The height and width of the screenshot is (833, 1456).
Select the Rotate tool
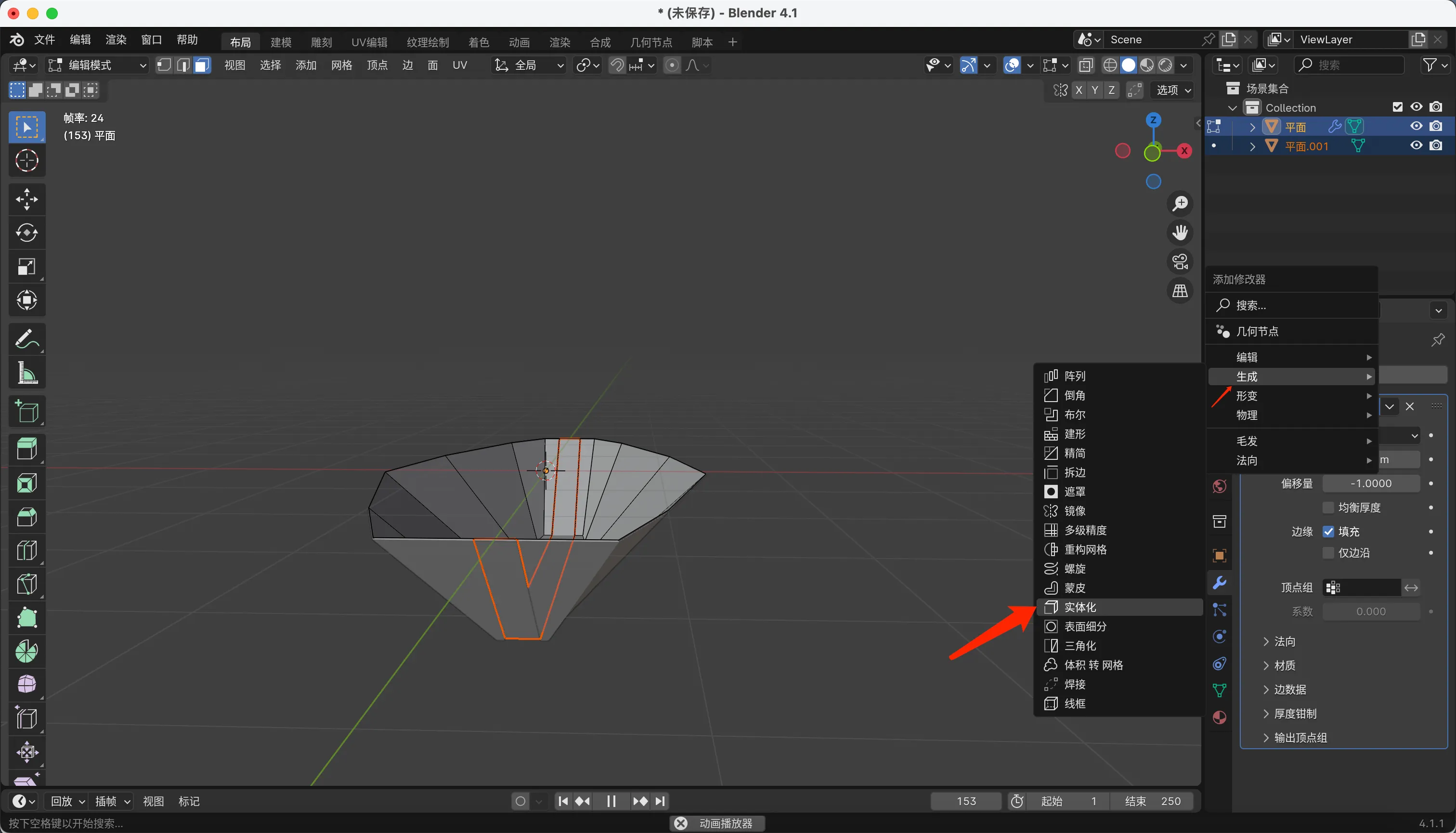pyautogui.click(x=27, y=233)
